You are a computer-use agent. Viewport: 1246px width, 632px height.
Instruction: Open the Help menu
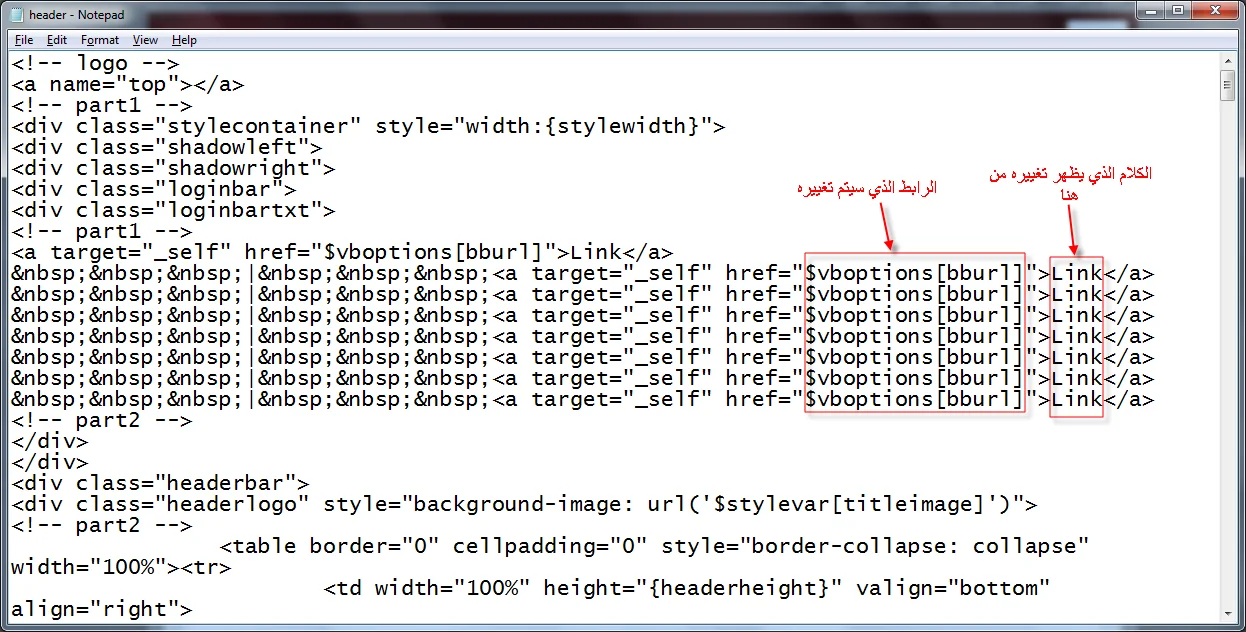point(184,40)
